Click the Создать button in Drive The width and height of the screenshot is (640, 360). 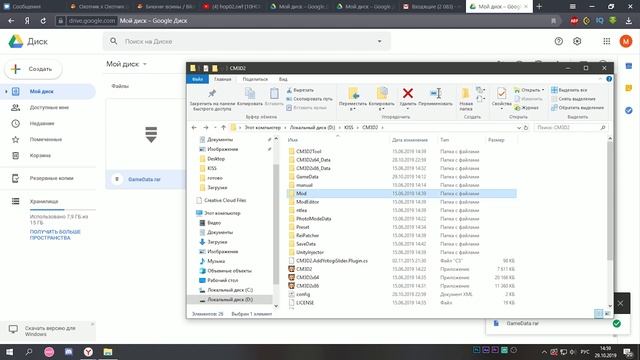[33, 69]
